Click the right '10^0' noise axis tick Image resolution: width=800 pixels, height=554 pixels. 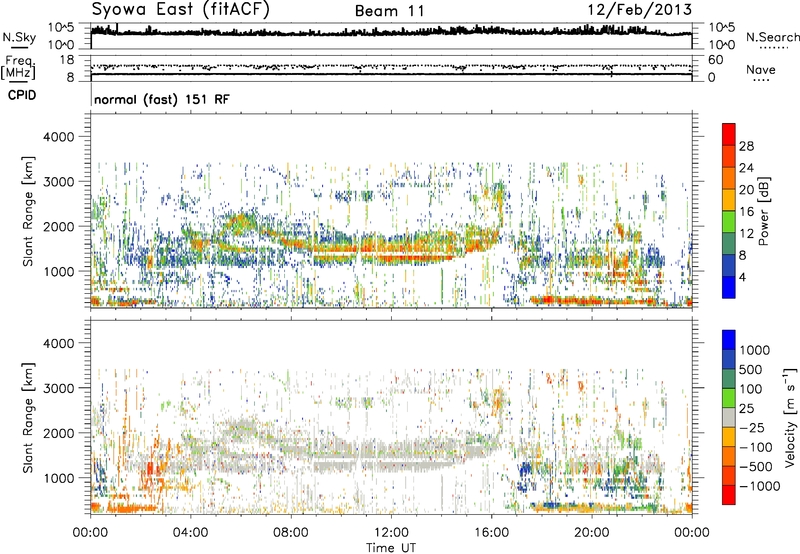(x=721, y=45)
